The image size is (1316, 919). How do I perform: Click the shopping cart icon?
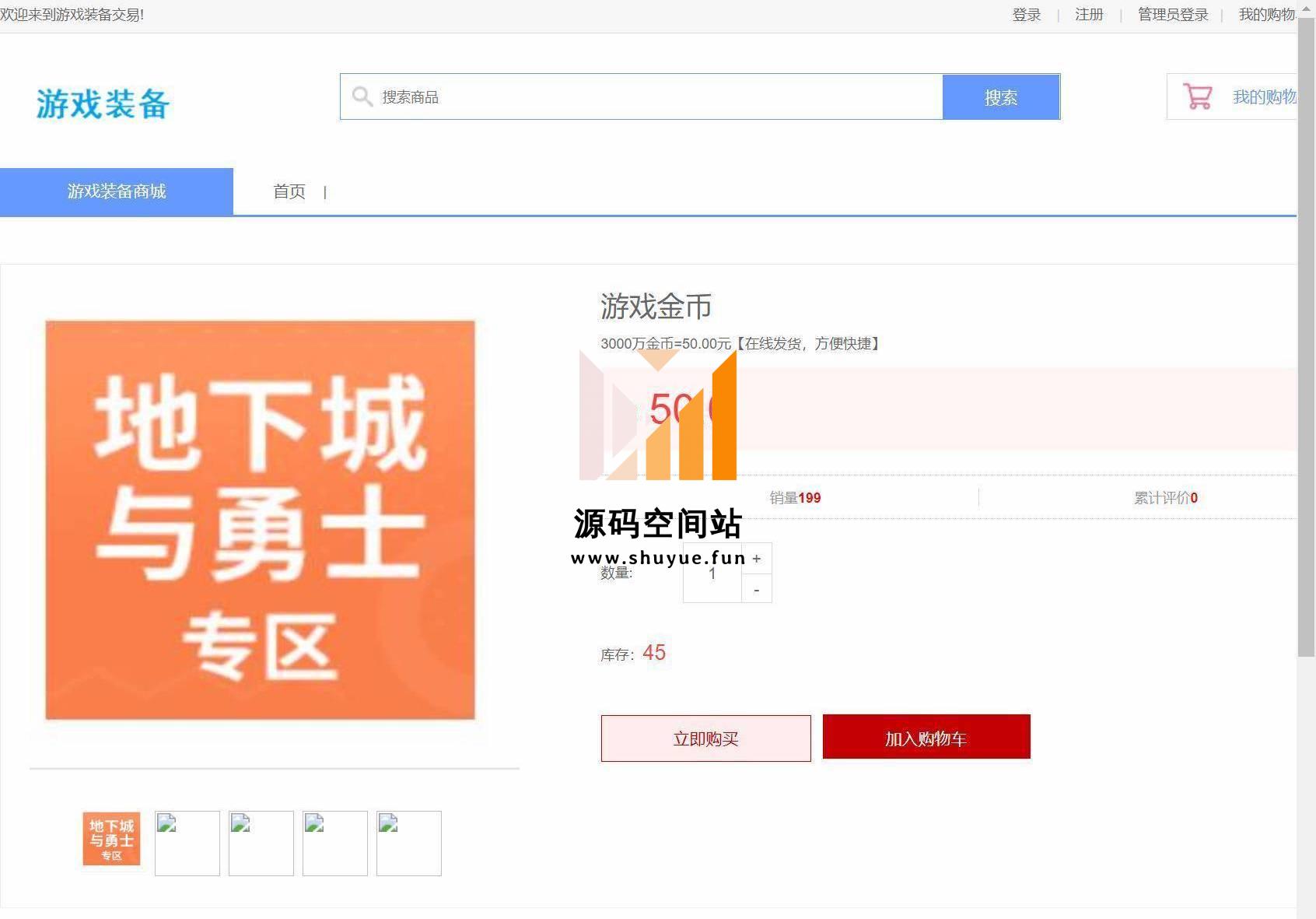(x=1197, y=96)
